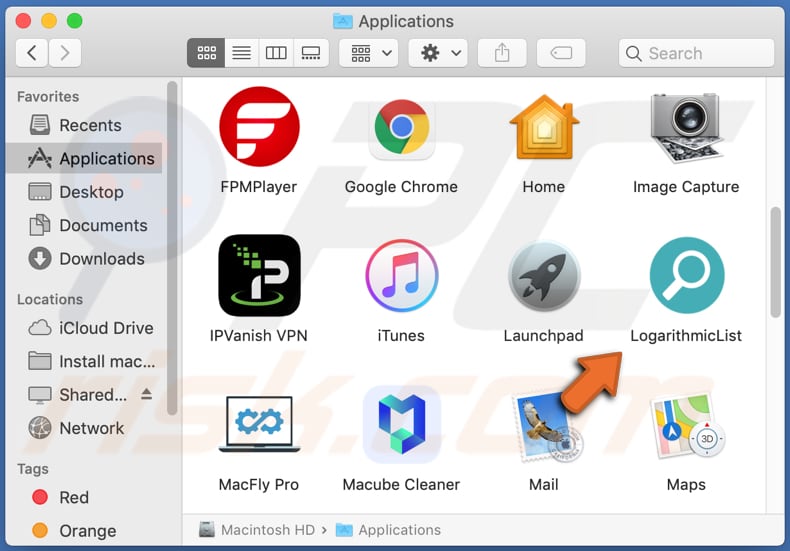Viewport: 790px width, 551px height.
Task: Open iCloud Drive in the sidebar
Action: point(84,328)
